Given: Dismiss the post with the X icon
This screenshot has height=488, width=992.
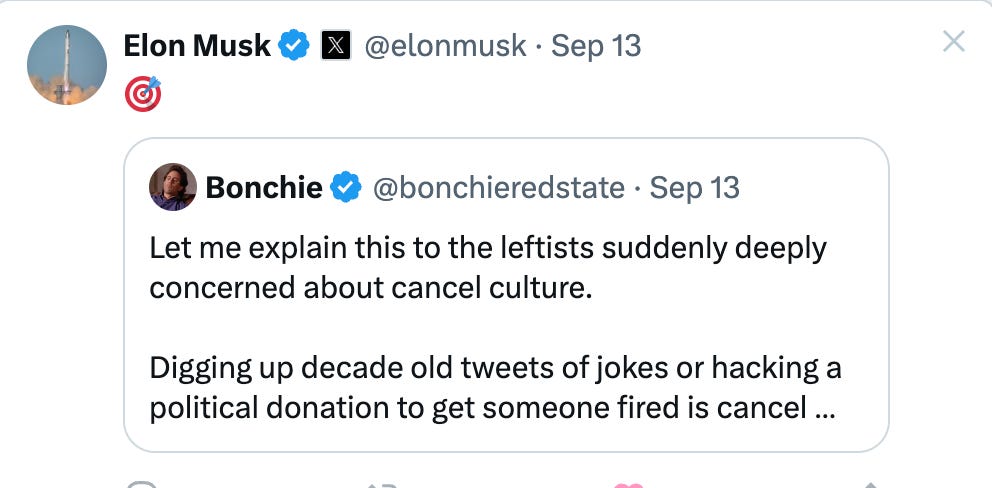Looking at the screenshot, I should (x=954, y=42).
